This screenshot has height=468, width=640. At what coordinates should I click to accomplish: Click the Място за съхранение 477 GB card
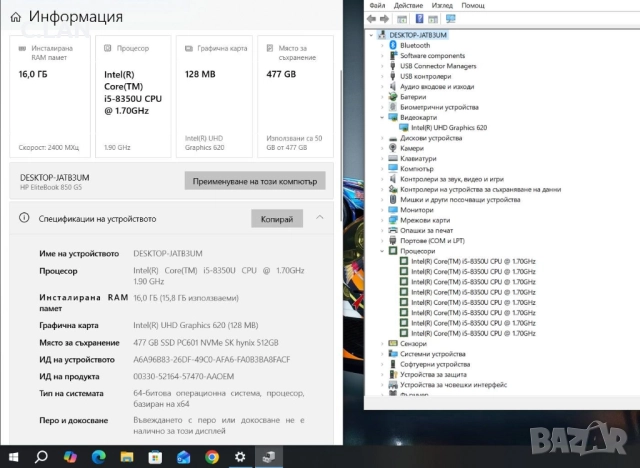click(295, 96)
